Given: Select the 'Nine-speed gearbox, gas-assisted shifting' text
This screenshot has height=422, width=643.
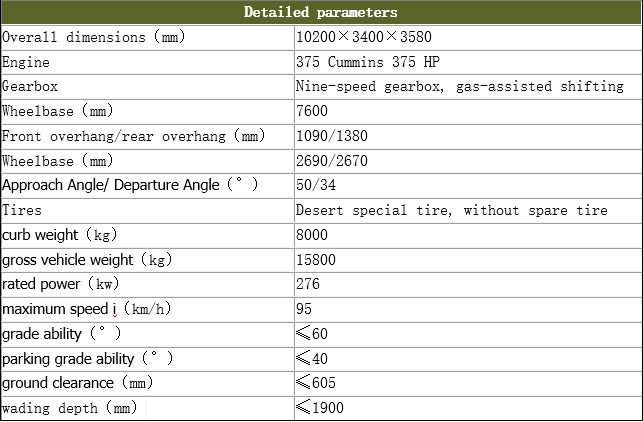Looking at the screenshot, I should 460,87.
